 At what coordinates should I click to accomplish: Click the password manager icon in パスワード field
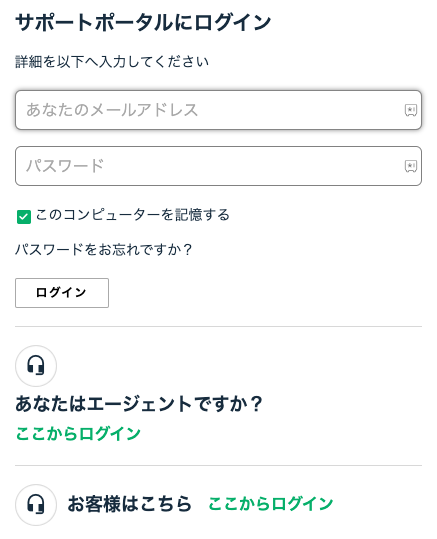pos(411,166)
